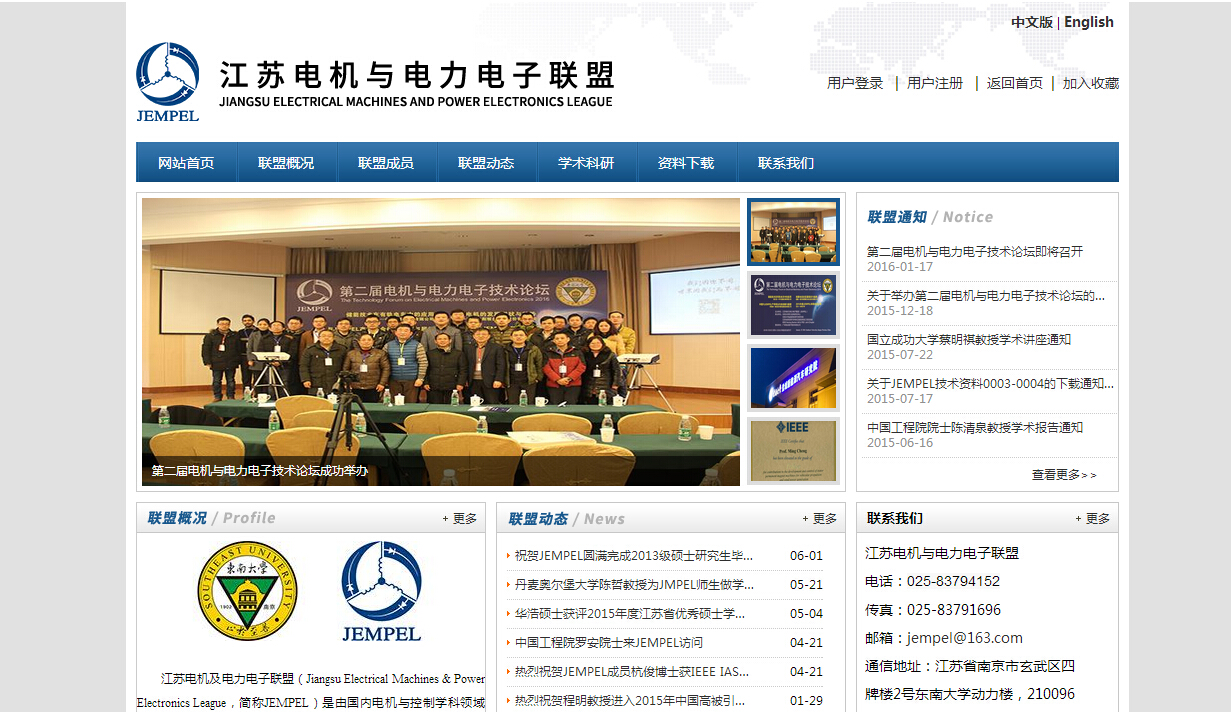This screenshot has height=712, width=1231.
Task: Click news date 06-01
Action: pos(806,556)
